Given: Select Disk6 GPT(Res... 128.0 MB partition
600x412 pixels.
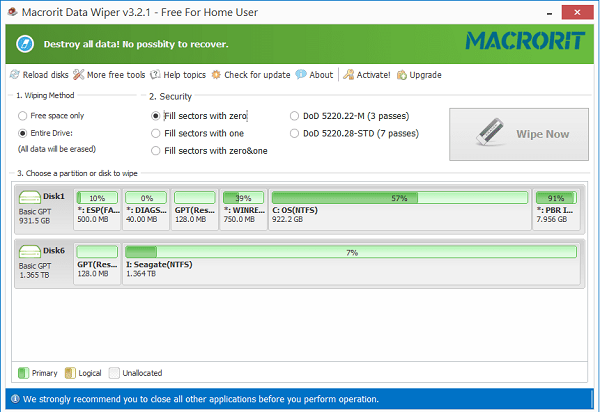Looking at the screenshot, I should [97, 264].
